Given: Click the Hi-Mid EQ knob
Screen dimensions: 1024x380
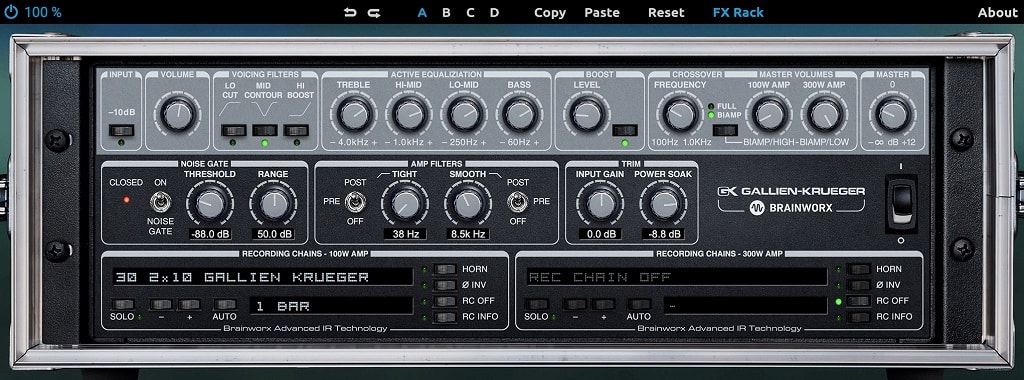Looking at the screenshot, I should click(409, 115).
